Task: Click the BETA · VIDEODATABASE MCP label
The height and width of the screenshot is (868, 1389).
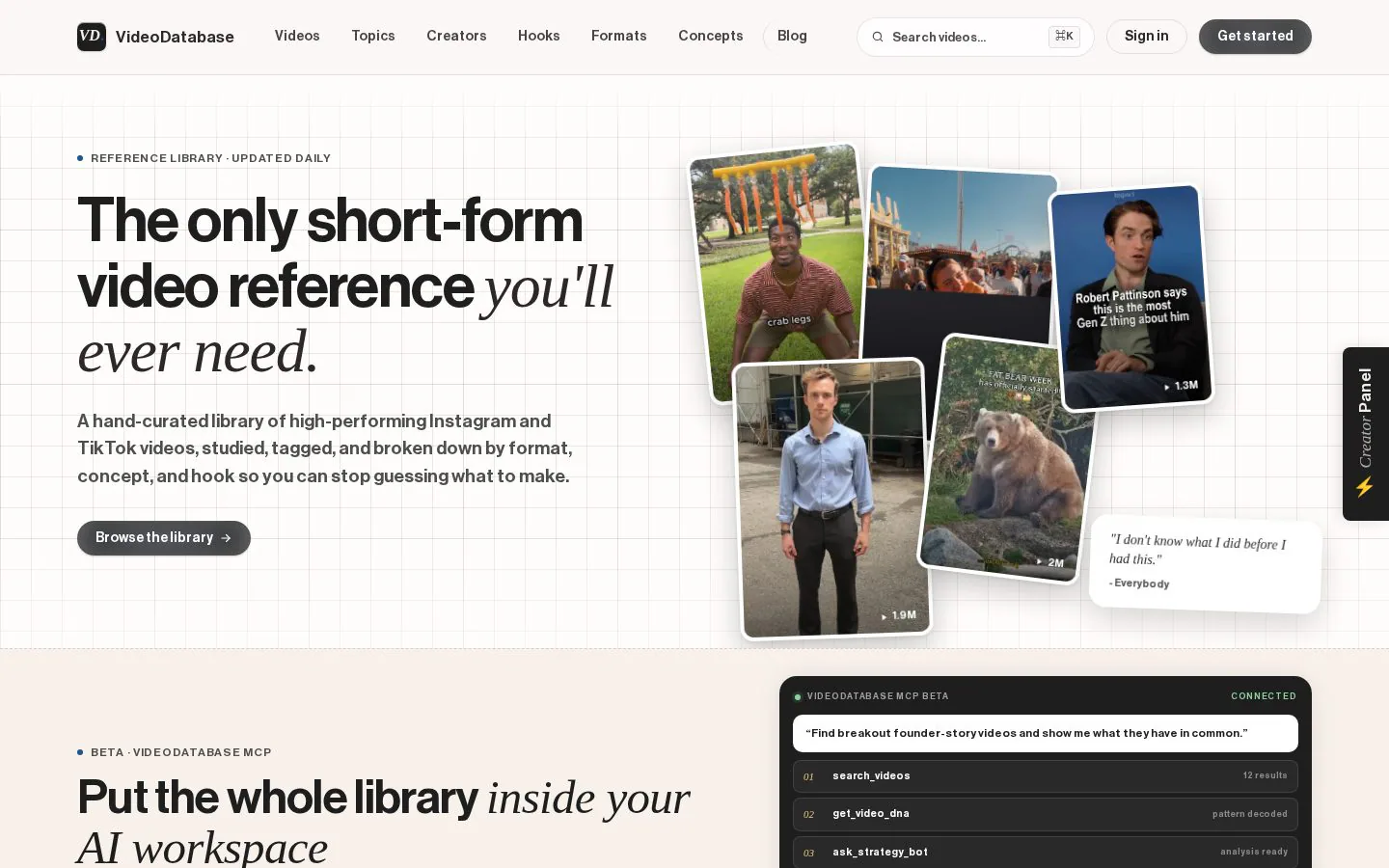Action: 181,752
